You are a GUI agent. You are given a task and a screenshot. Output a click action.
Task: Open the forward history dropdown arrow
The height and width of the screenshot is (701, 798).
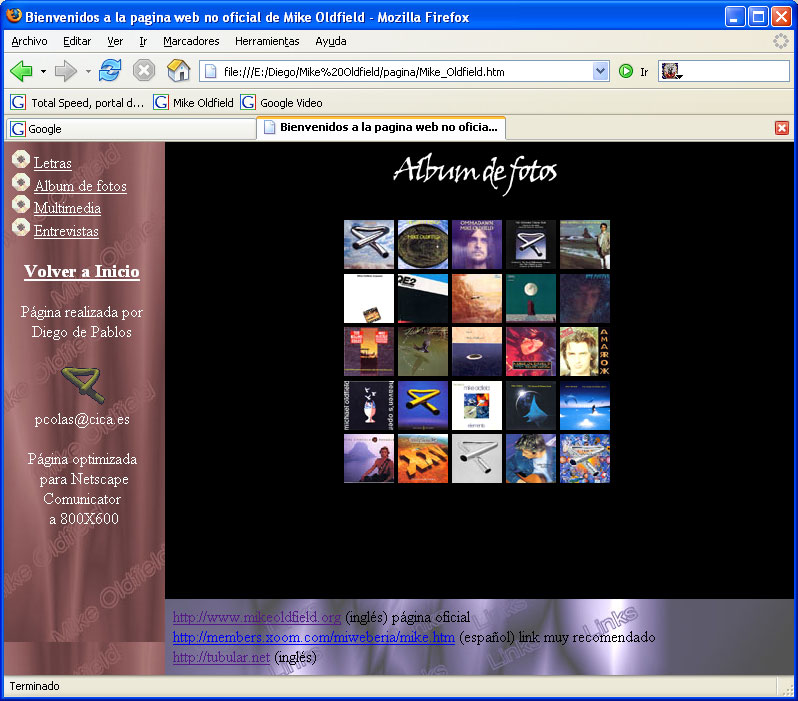[88, 71]
